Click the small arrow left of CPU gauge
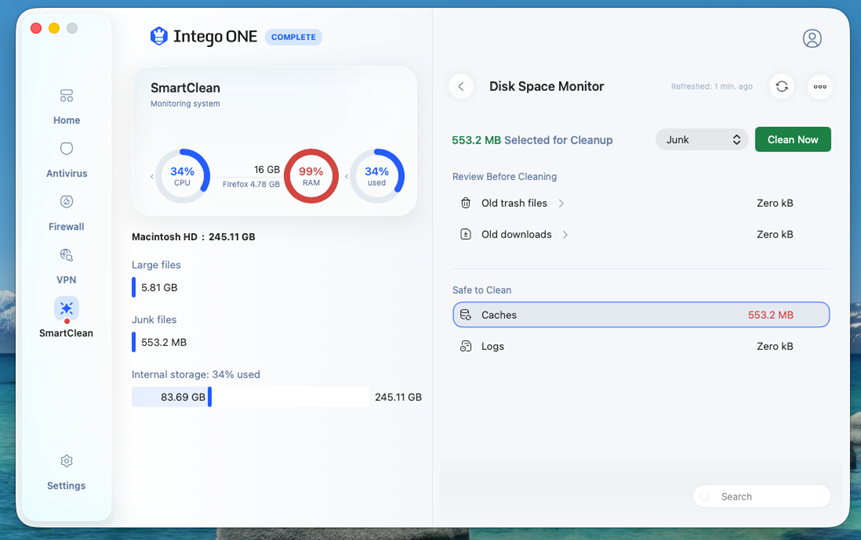 pos(152,176)
